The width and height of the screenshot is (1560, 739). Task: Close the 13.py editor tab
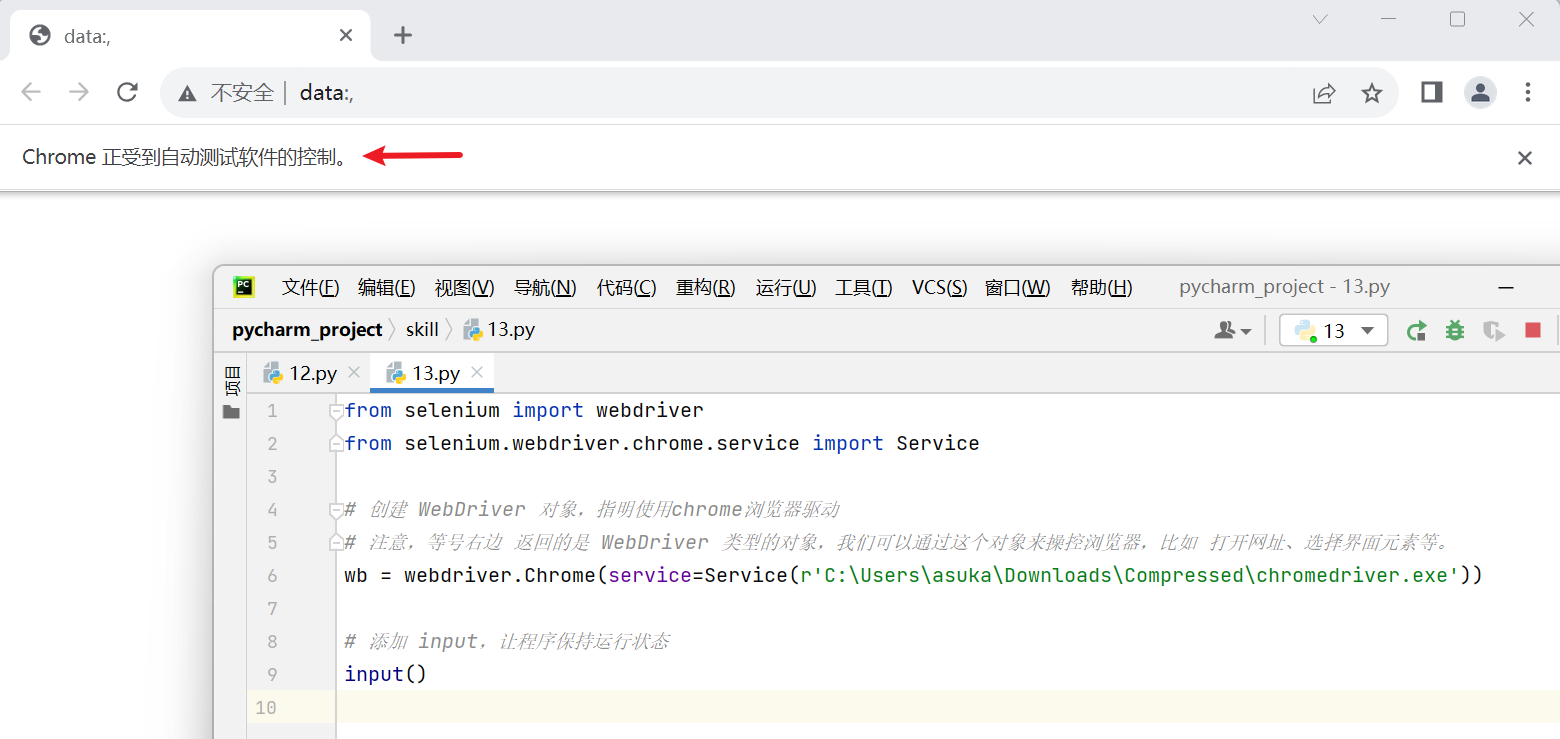tap(477, 373)
